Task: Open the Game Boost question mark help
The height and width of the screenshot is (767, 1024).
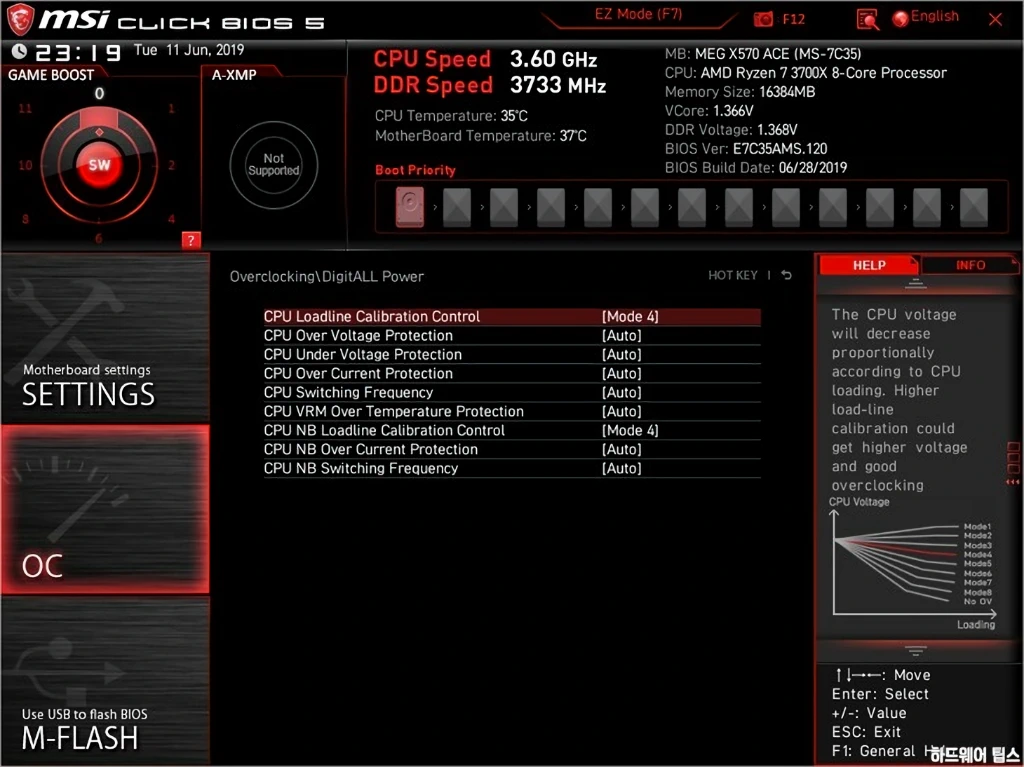Action: point(191,240)
